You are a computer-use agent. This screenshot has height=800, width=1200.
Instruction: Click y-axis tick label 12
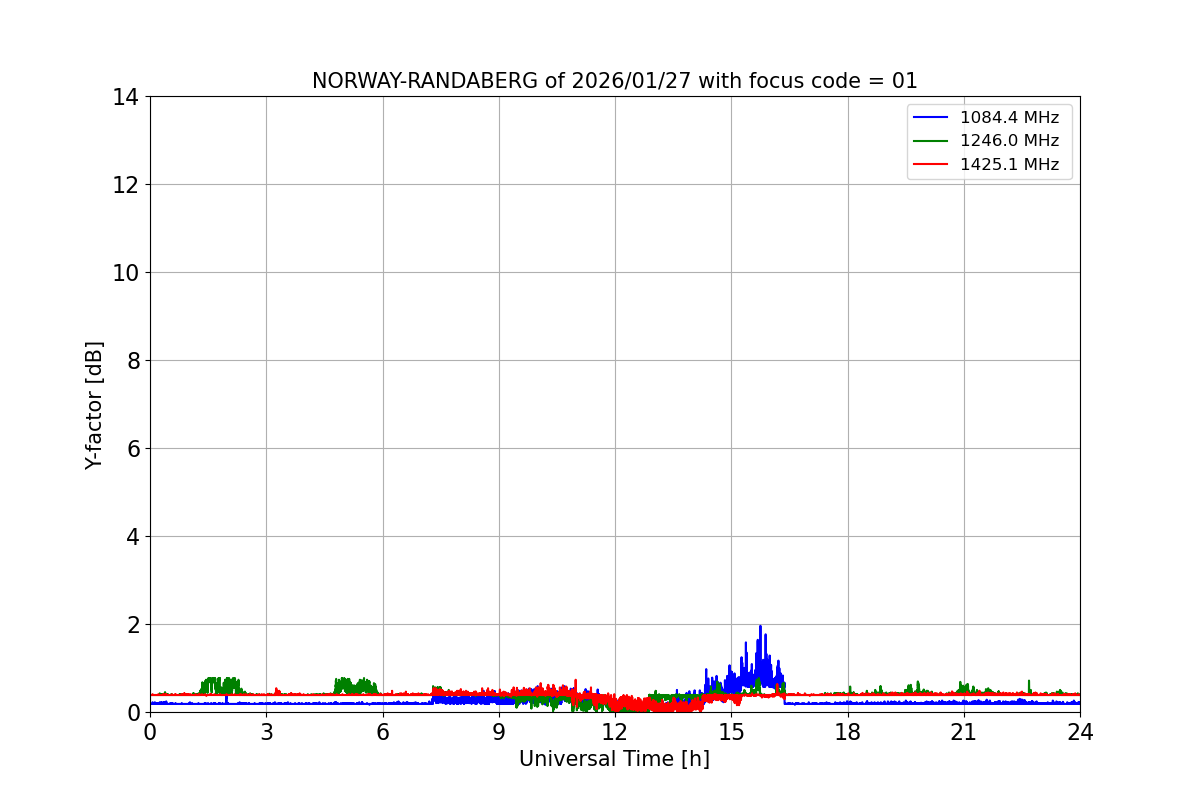coord(125,185)
